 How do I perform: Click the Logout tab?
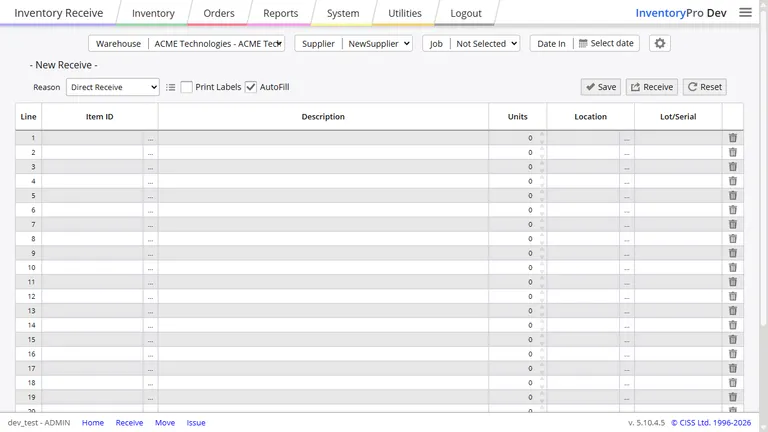point(466,13)
